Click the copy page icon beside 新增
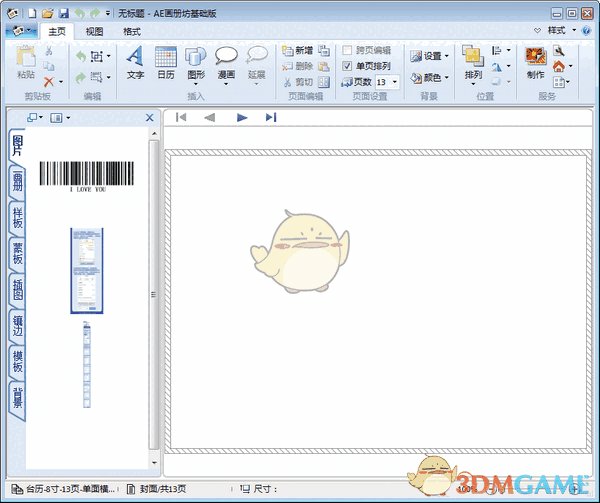Screen dimensions: 600x503 (324, 50)
